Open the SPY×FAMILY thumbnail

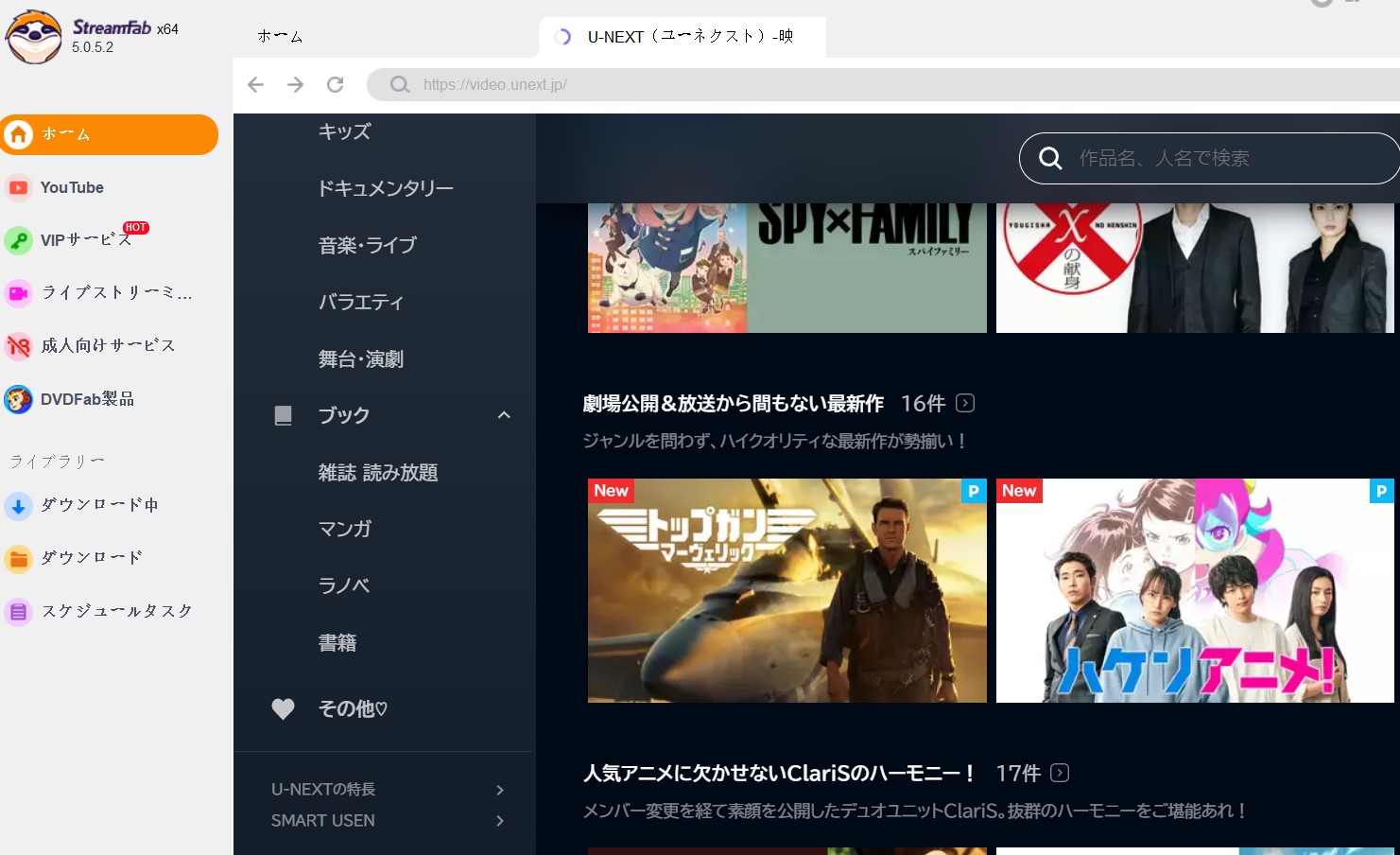786,268
